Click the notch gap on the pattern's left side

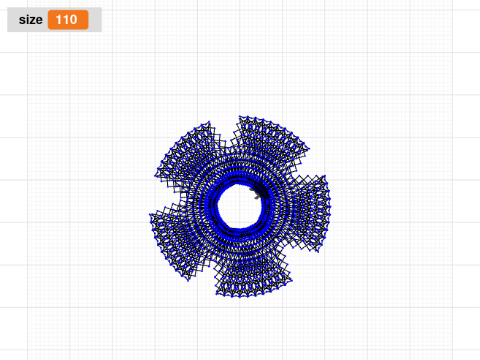(167, 194)
